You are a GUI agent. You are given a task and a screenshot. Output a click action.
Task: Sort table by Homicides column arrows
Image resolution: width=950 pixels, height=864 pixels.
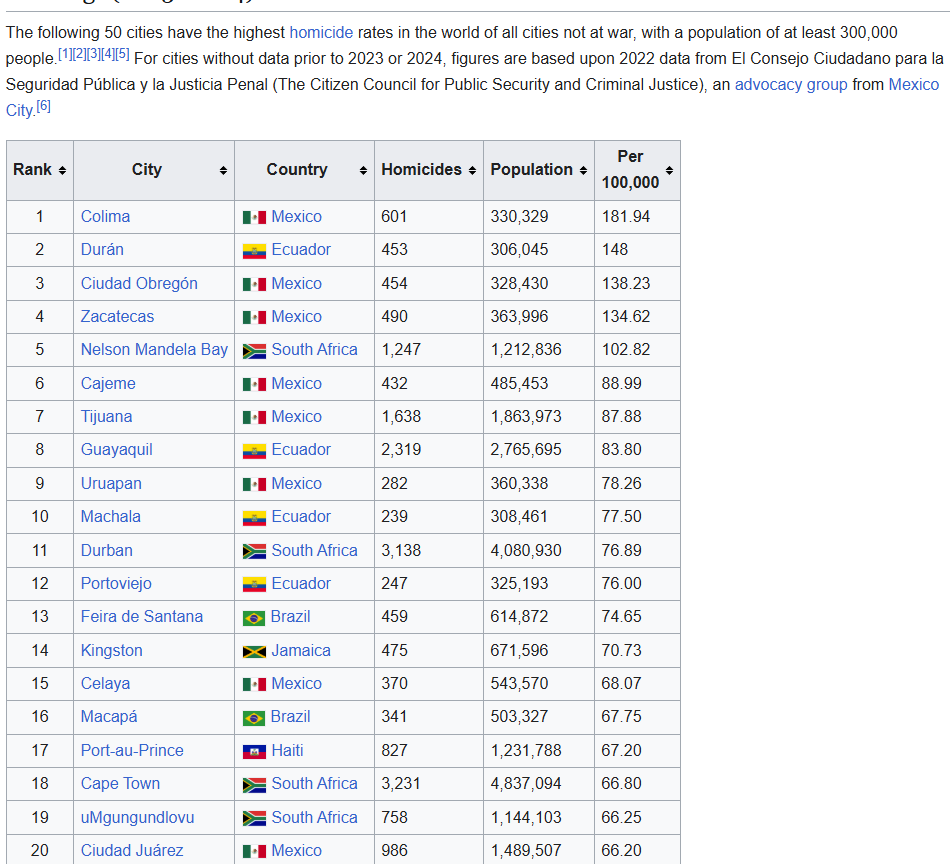tap(472, 171)
